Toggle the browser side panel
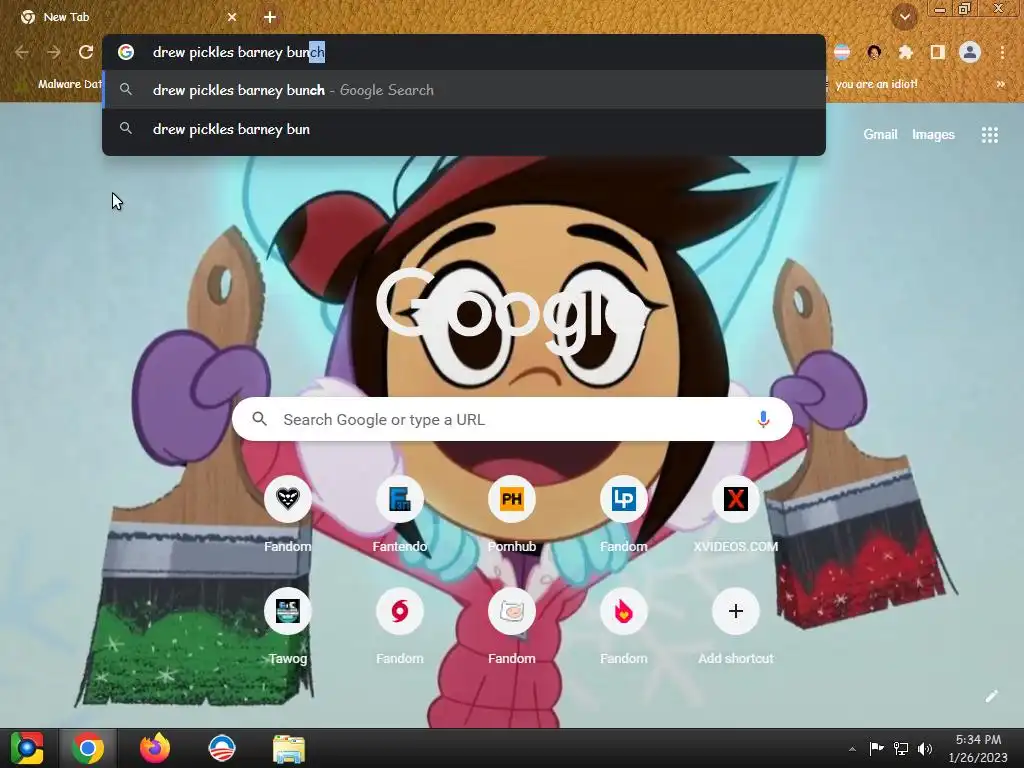The width and height of the screenshot is (1024, 768). (938, 52)
